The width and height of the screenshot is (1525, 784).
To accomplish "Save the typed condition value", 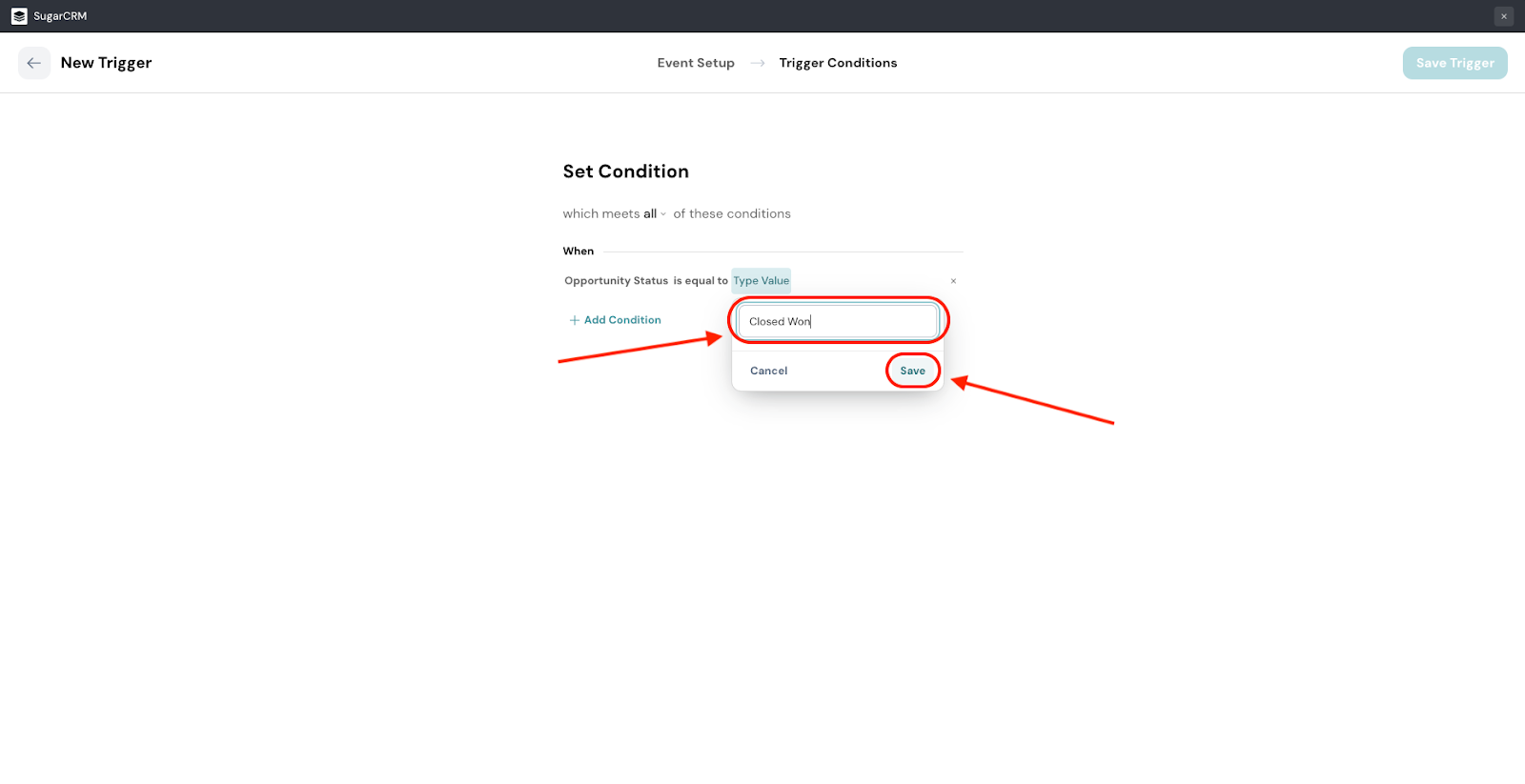I will pos(912,372).
